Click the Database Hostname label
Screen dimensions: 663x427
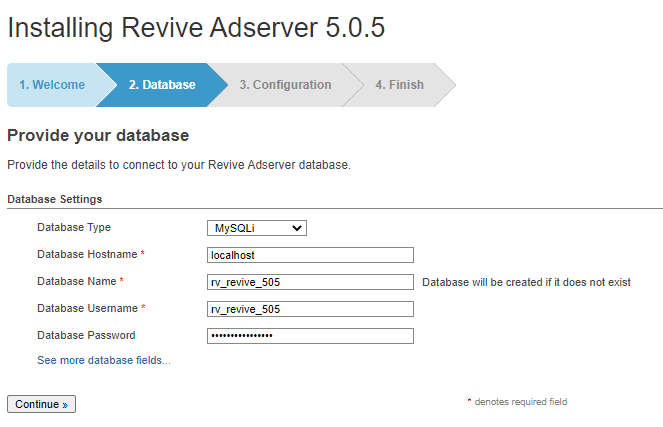tap(87, 254)
